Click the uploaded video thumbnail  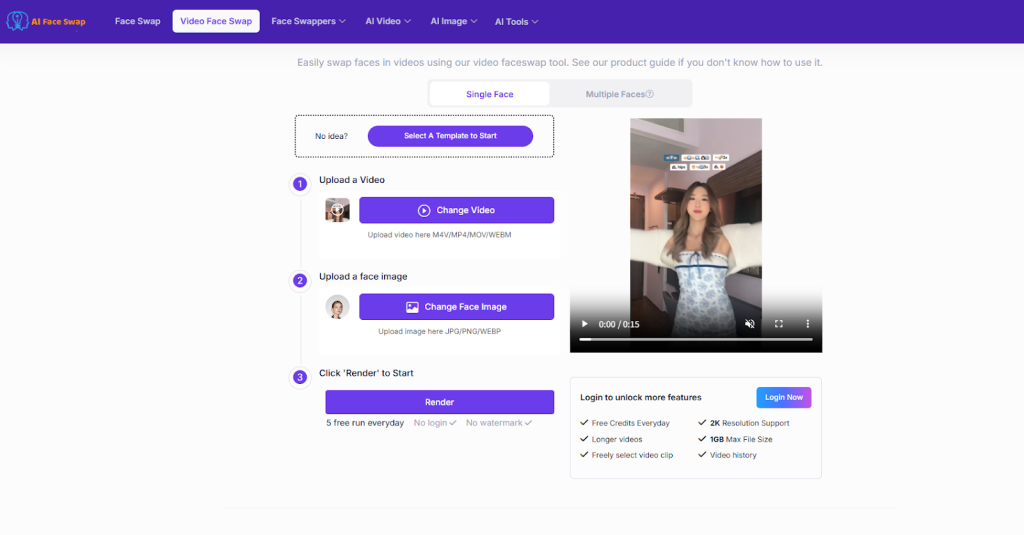337,210
